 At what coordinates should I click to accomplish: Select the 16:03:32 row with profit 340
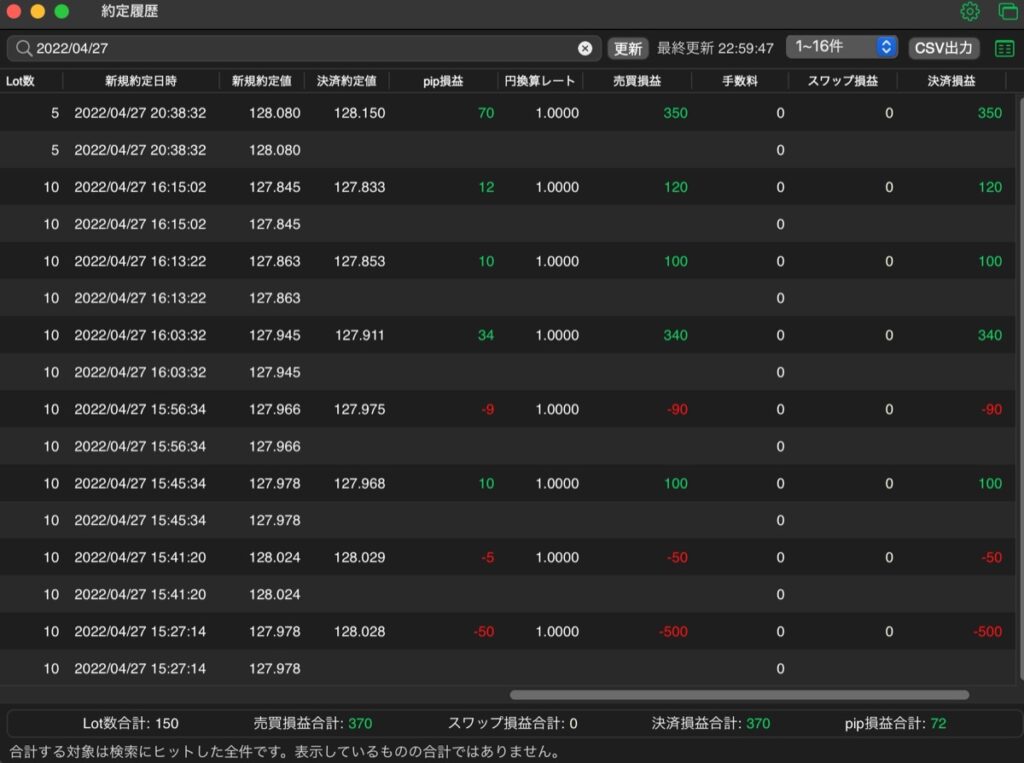(x=508, y=335)
